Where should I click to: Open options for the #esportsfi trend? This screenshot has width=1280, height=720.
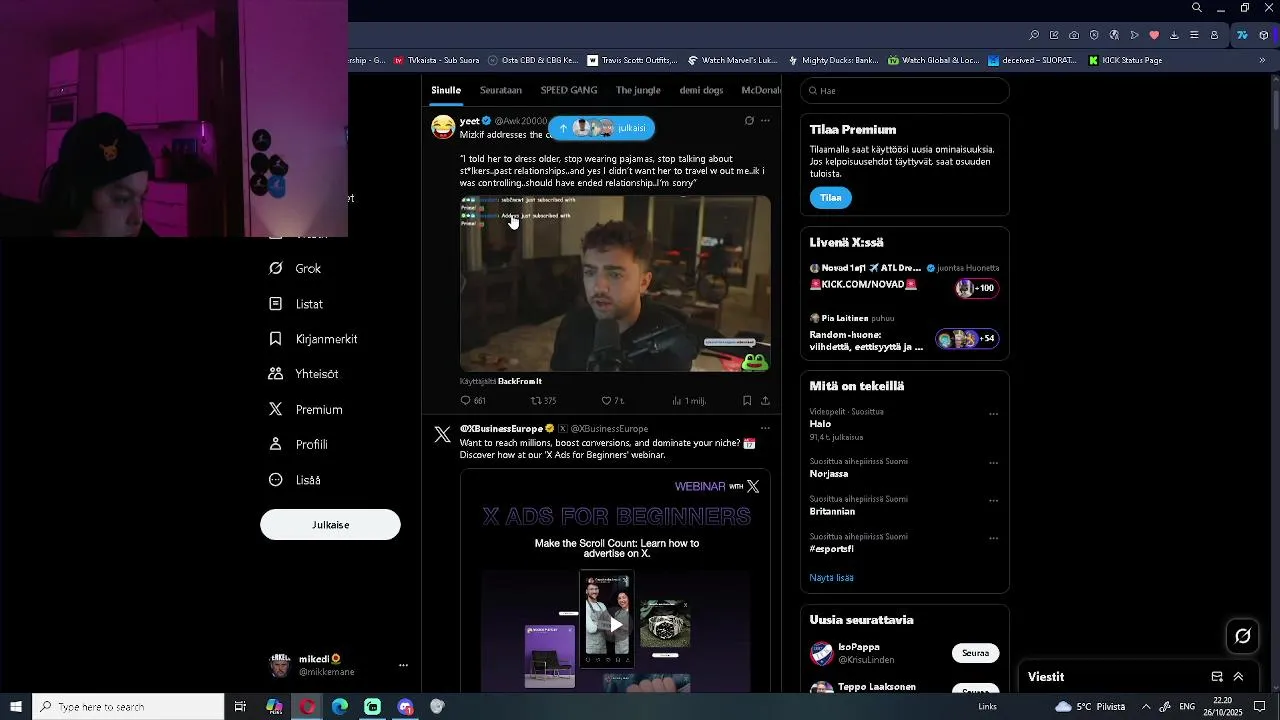(x=994, y=538)
